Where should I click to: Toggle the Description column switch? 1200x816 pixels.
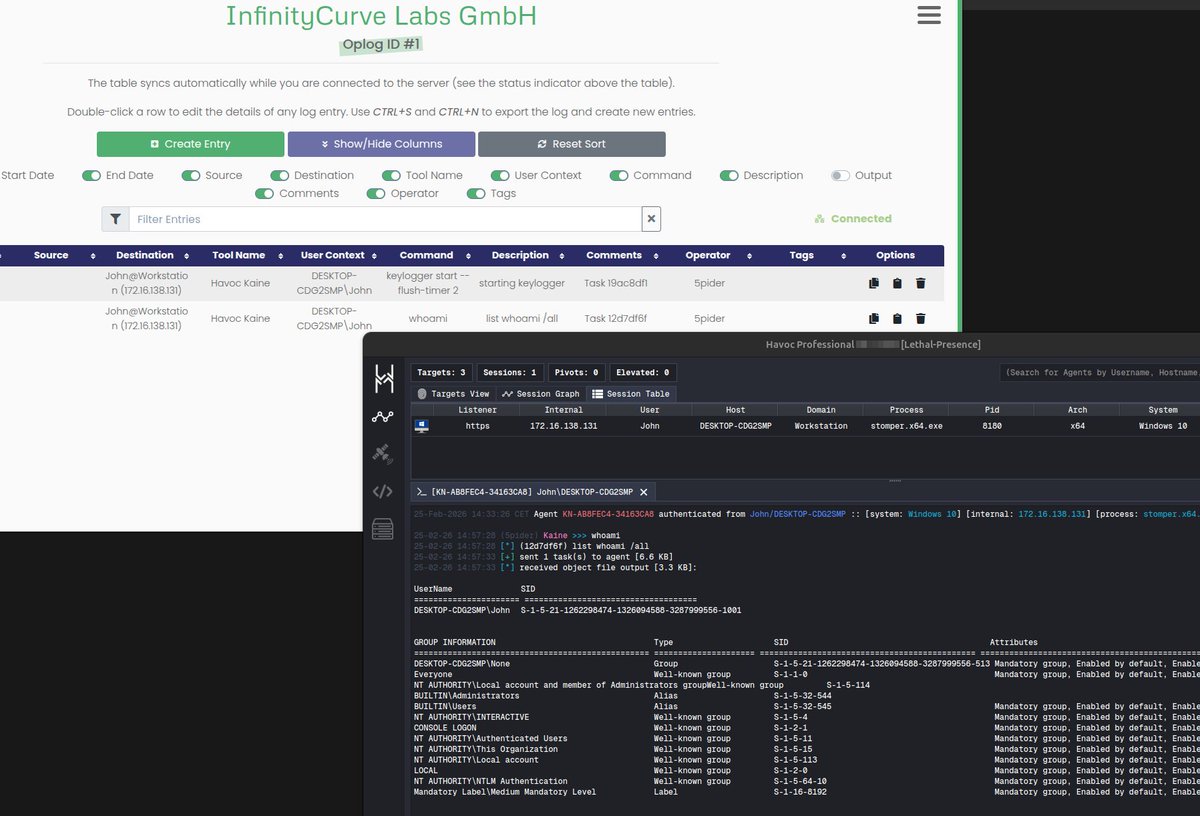click(x=729, y=176)
